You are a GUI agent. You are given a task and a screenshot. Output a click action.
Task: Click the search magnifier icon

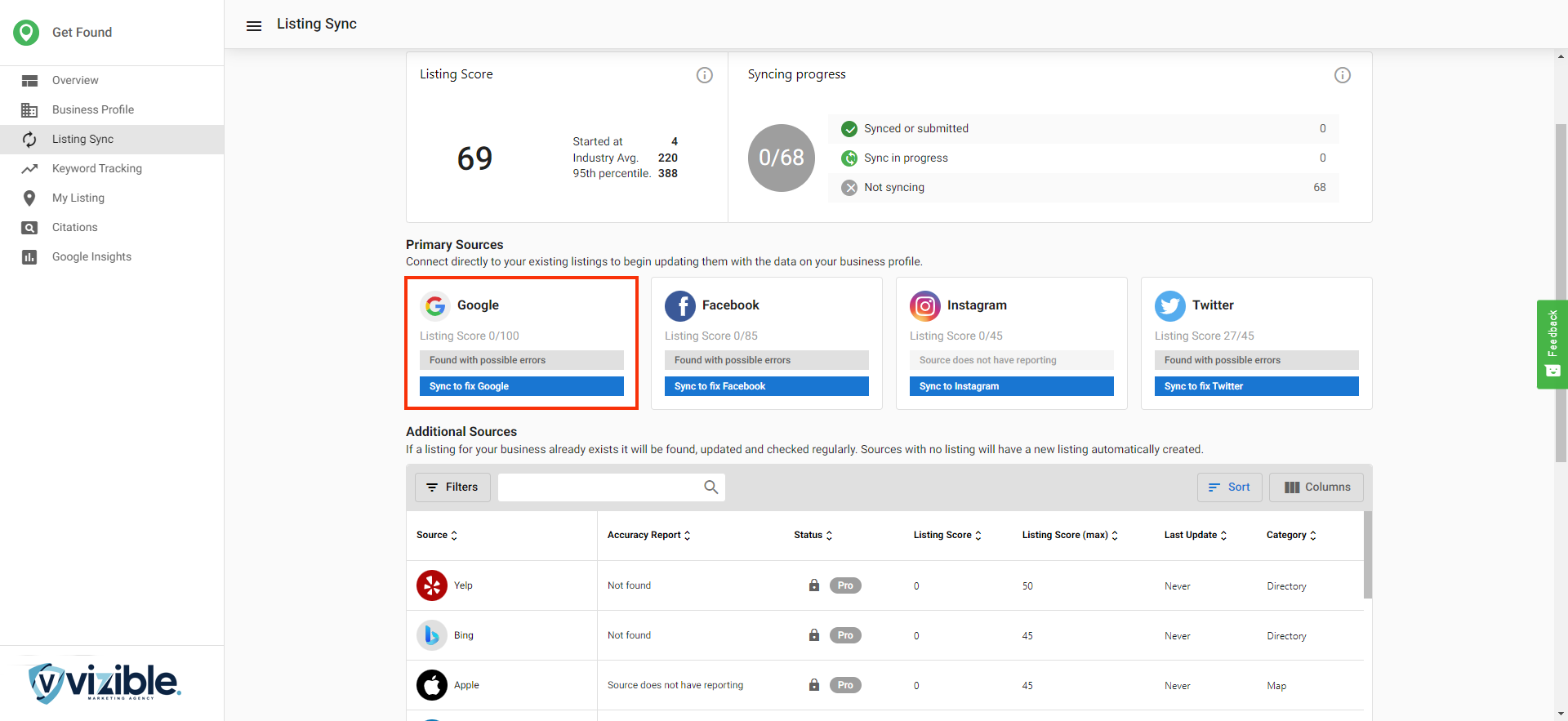[710, 487]
